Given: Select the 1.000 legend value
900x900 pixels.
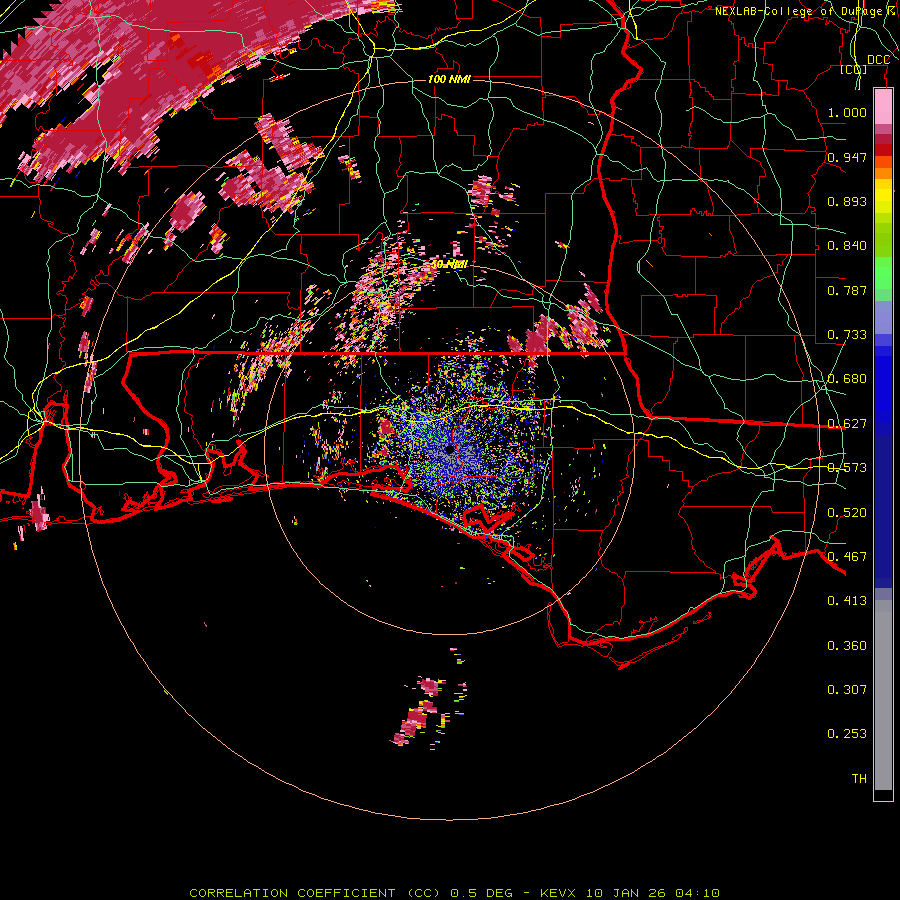Looking at the screenshot, I should 847,112.
